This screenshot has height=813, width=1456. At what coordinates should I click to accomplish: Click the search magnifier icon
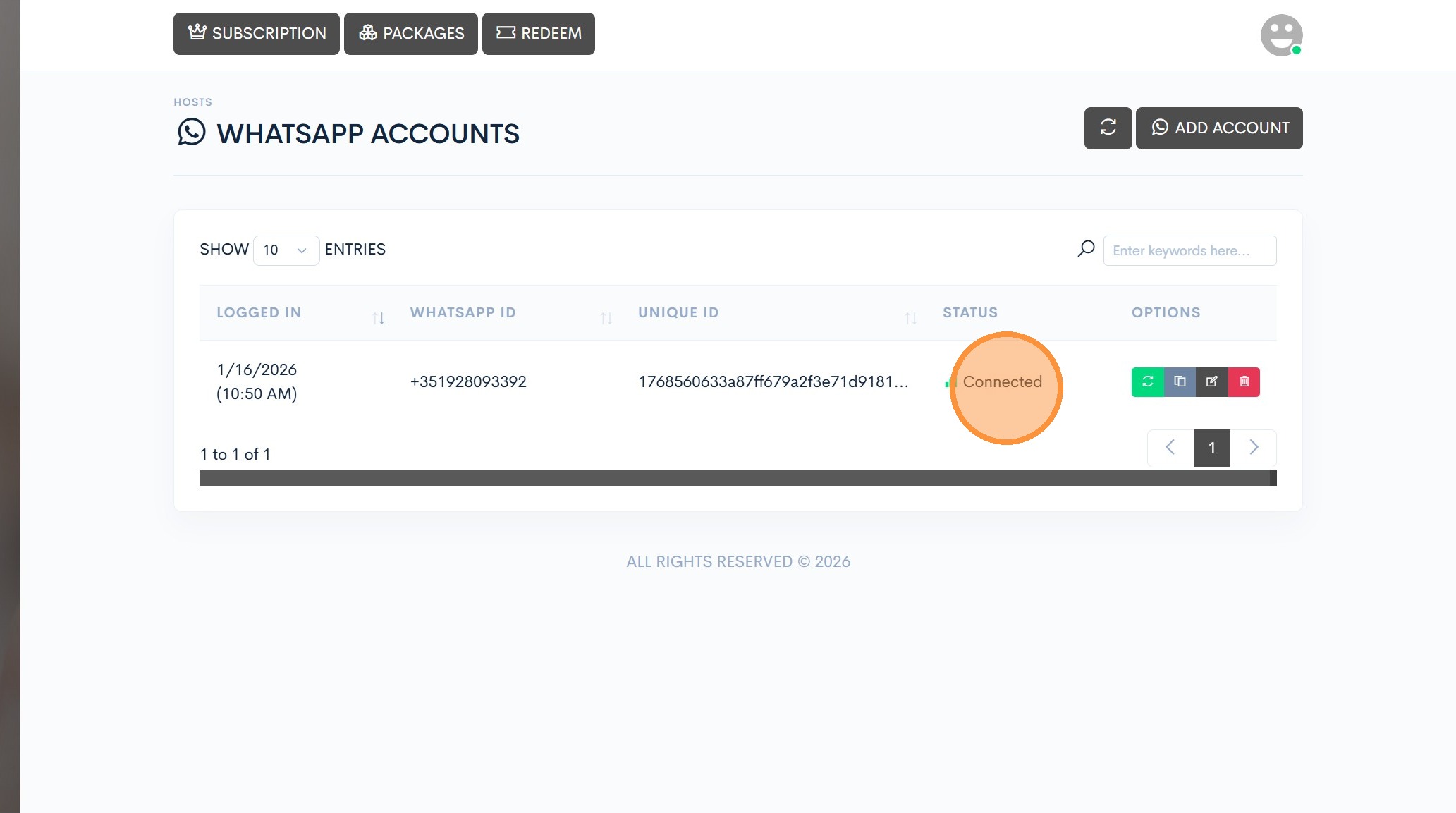1086,249
